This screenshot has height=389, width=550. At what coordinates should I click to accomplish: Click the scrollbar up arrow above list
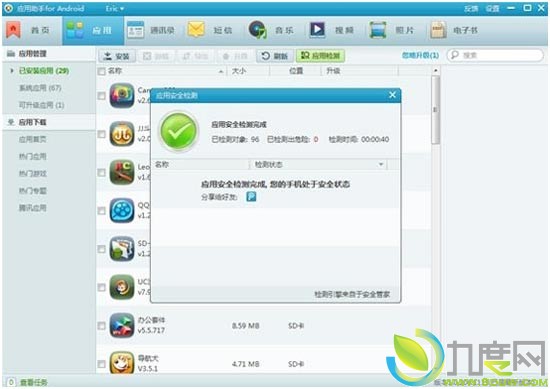(435, 71)
